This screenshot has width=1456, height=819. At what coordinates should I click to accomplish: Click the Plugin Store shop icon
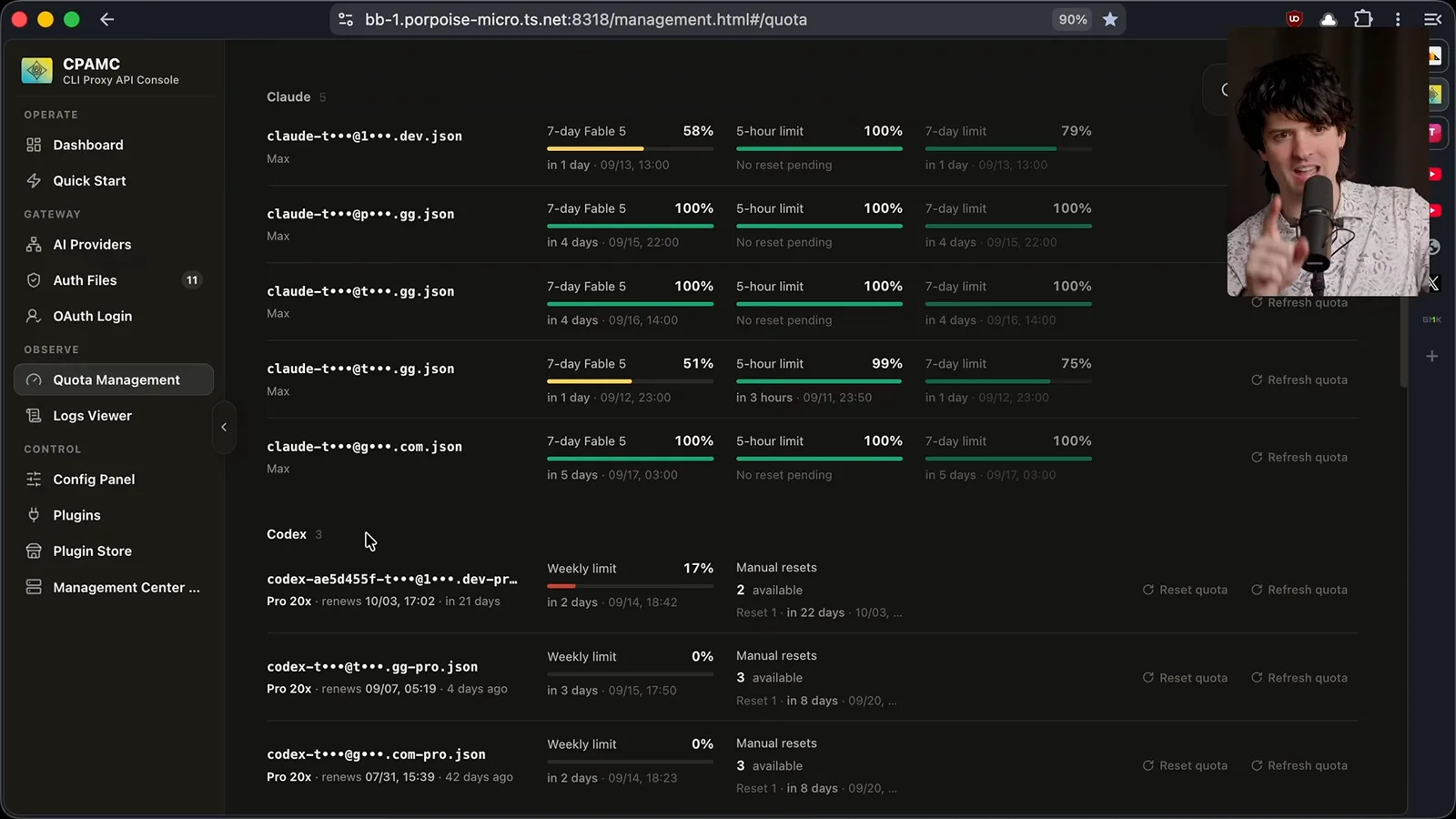coord(34,551)
